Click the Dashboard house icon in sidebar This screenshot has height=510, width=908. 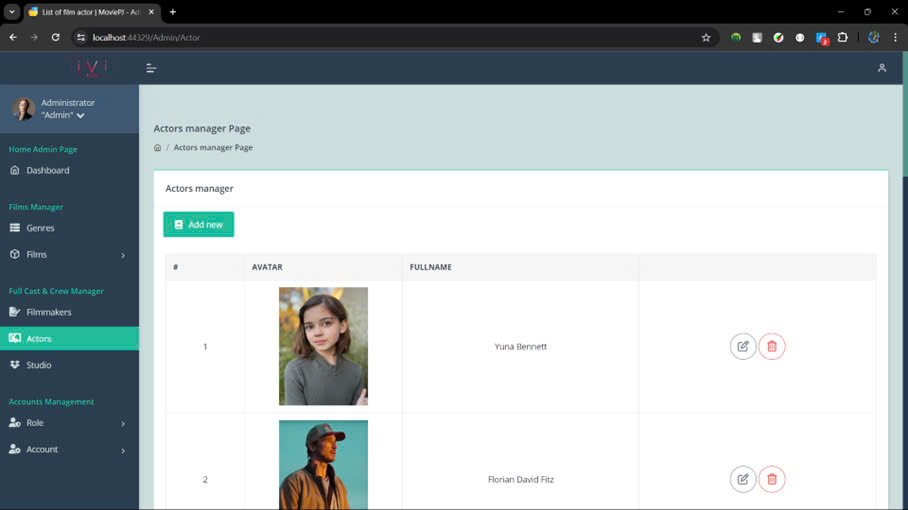click(x=14, y=170)
